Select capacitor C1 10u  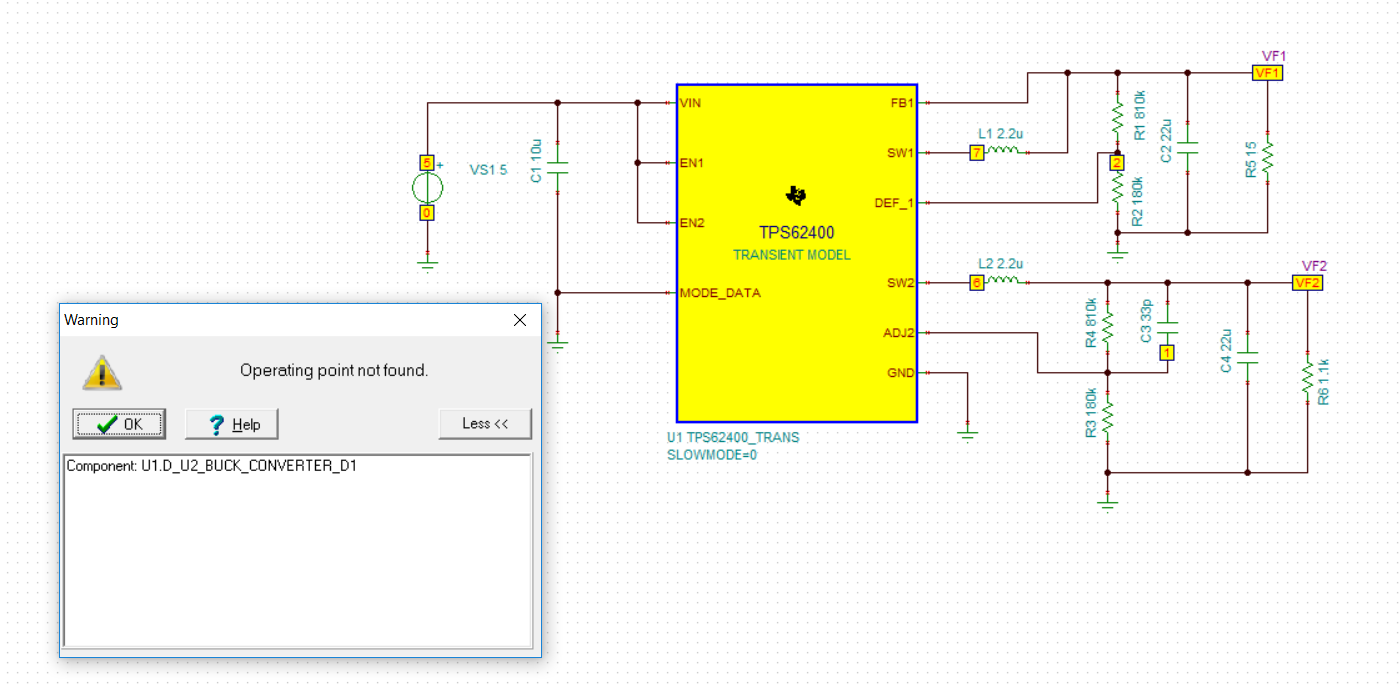coord(557,168)
